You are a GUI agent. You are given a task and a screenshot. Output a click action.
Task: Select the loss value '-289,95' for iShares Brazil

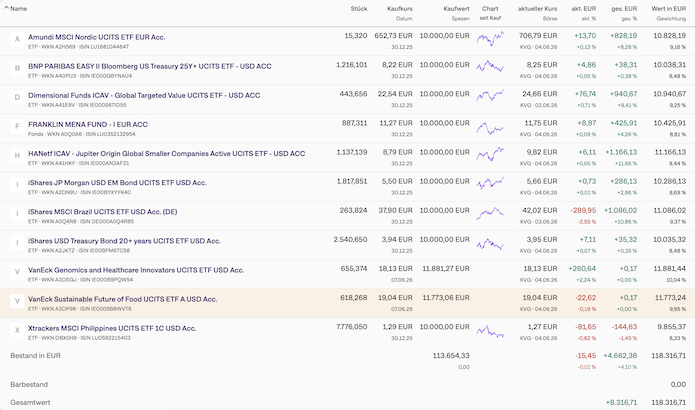(583, 211)
